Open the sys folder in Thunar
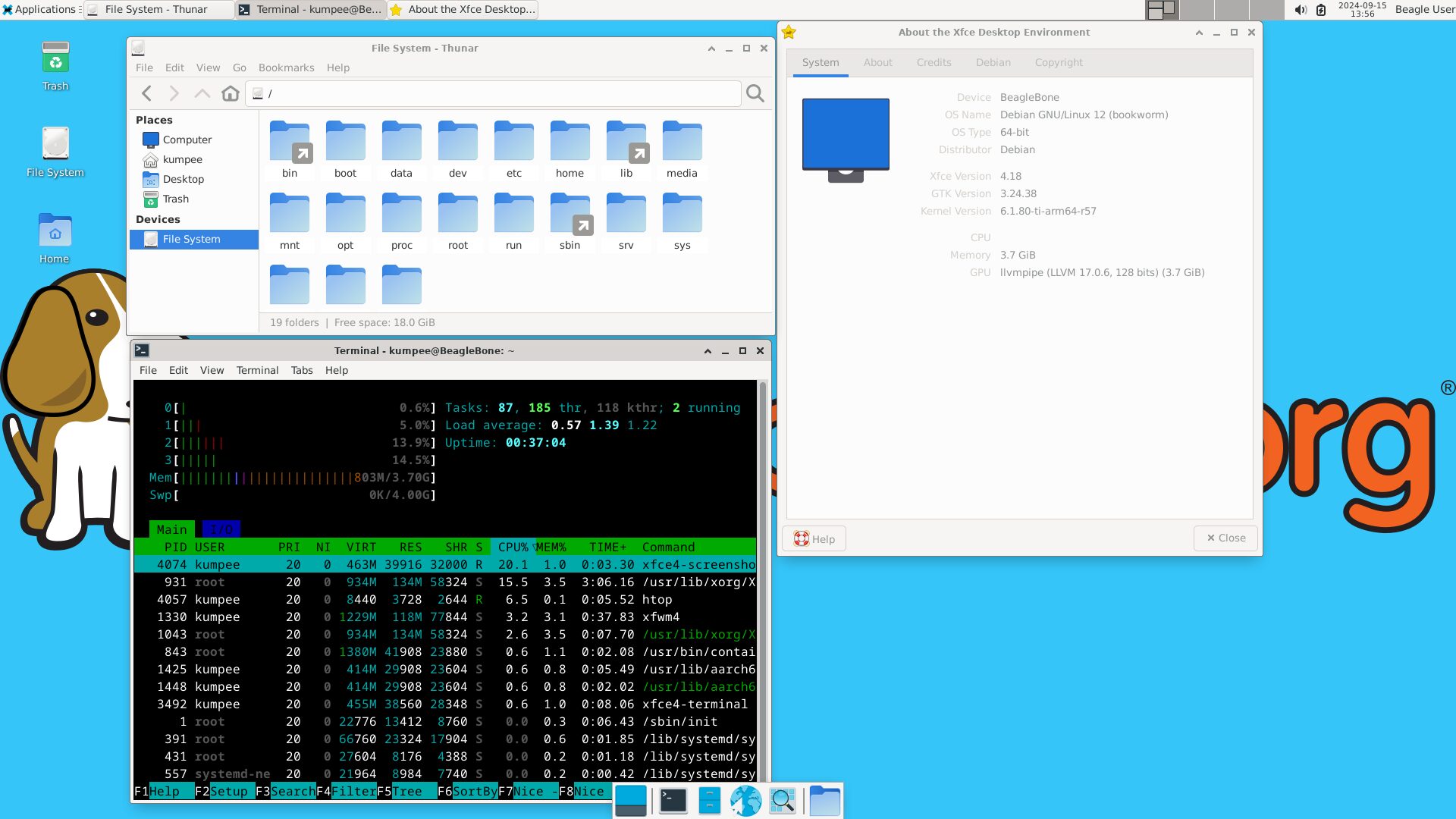This screenshot has width=1456, height=819. pyautogui.click(x=682, y=221)
